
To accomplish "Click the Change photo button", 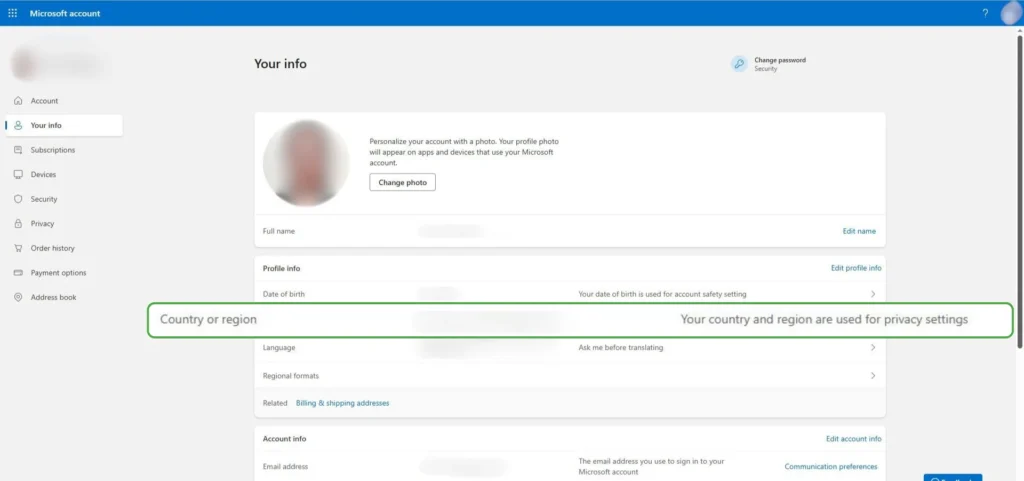I will point(402,183).
